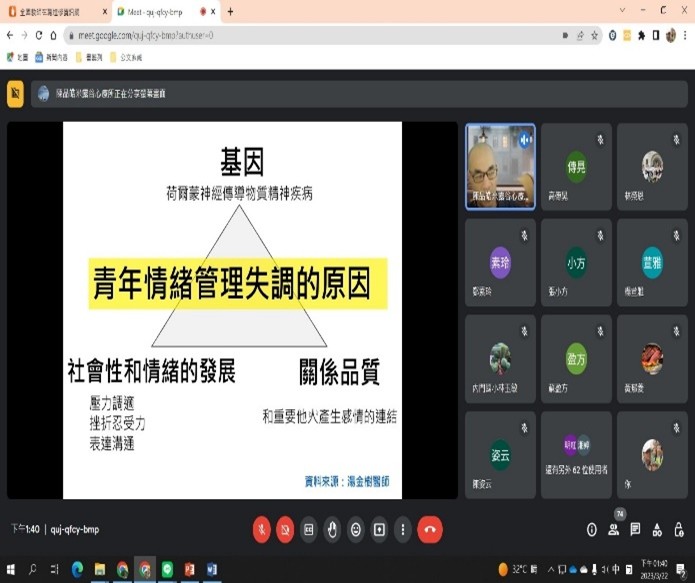The width and height of the screenshot is (695, 583).
Task: Open Windows notification center
Action: click(x=680, y=569)
